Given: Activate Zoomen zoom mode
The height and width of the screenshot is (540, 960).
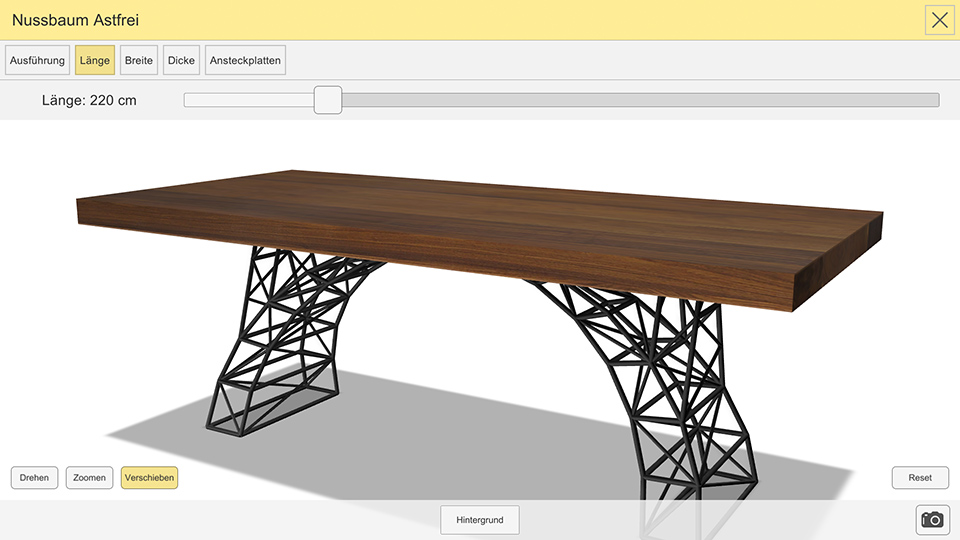Looking at the screenshot, I should click(89, 478).
